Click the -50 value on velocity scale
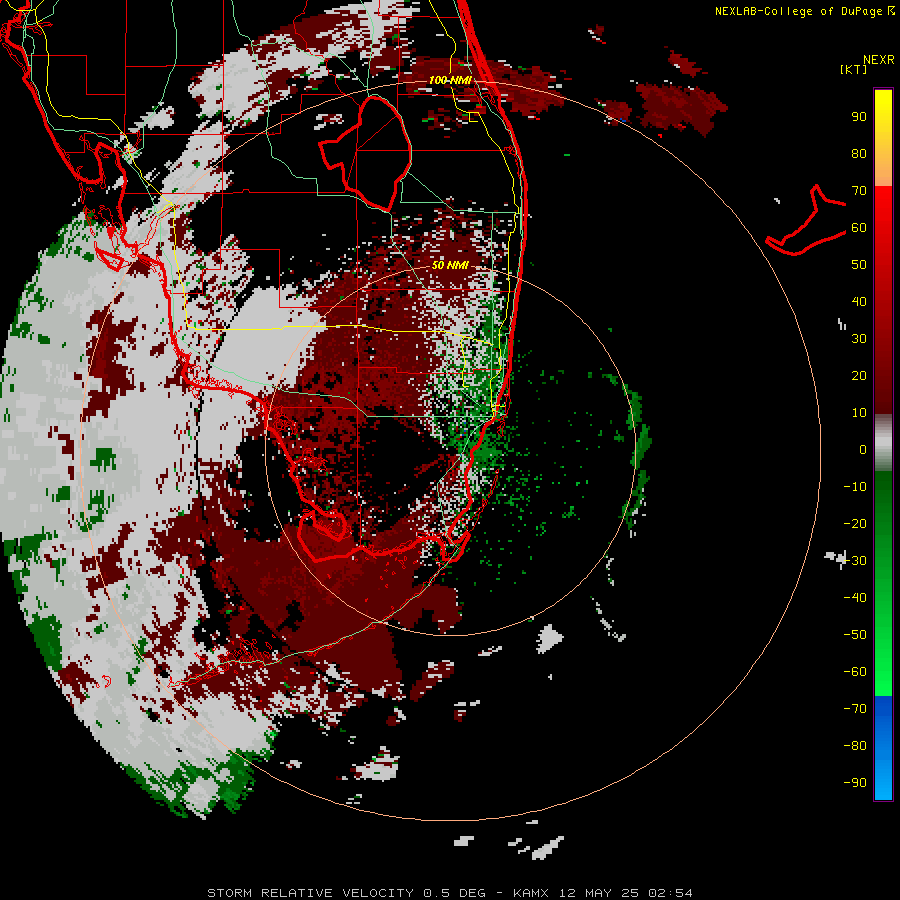The width and height of the screenshot is (900, 900). (x=855, y=635)
